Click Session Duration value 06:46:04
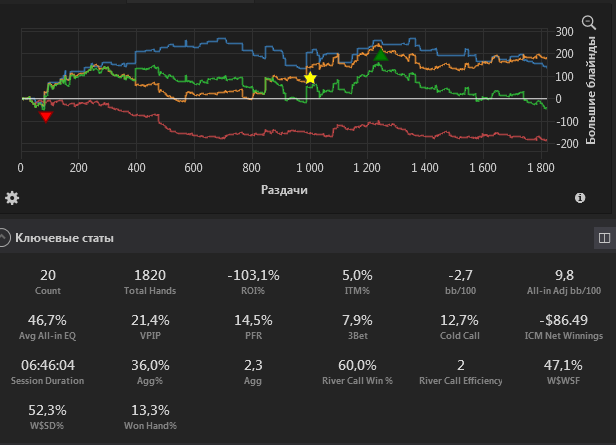Viewport: 616px width, 445px height. (48, 365)
